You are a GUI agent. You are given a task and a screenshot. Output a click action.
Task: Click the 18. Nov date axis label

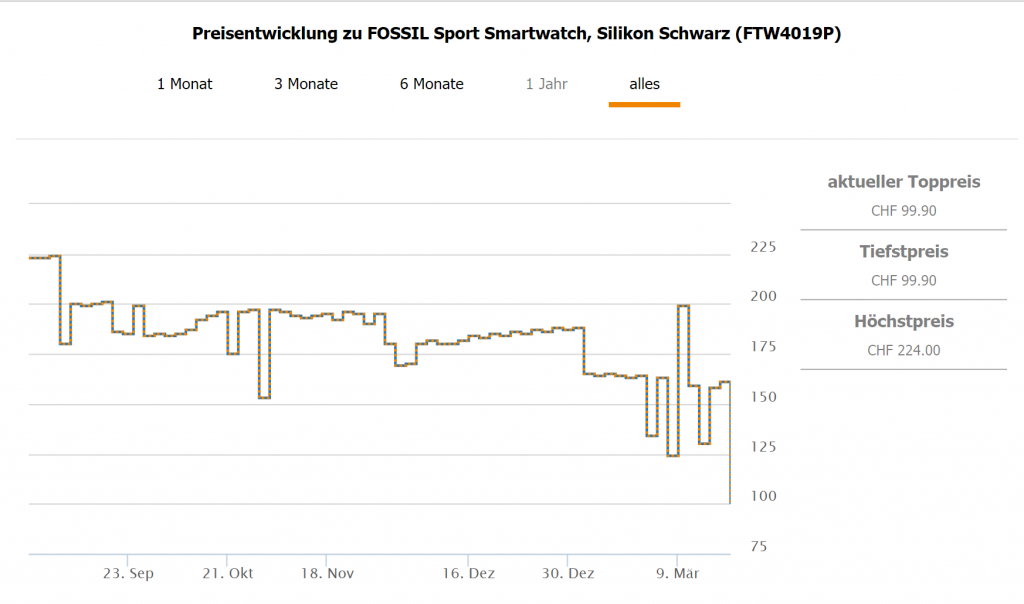(x=327, y=574)
